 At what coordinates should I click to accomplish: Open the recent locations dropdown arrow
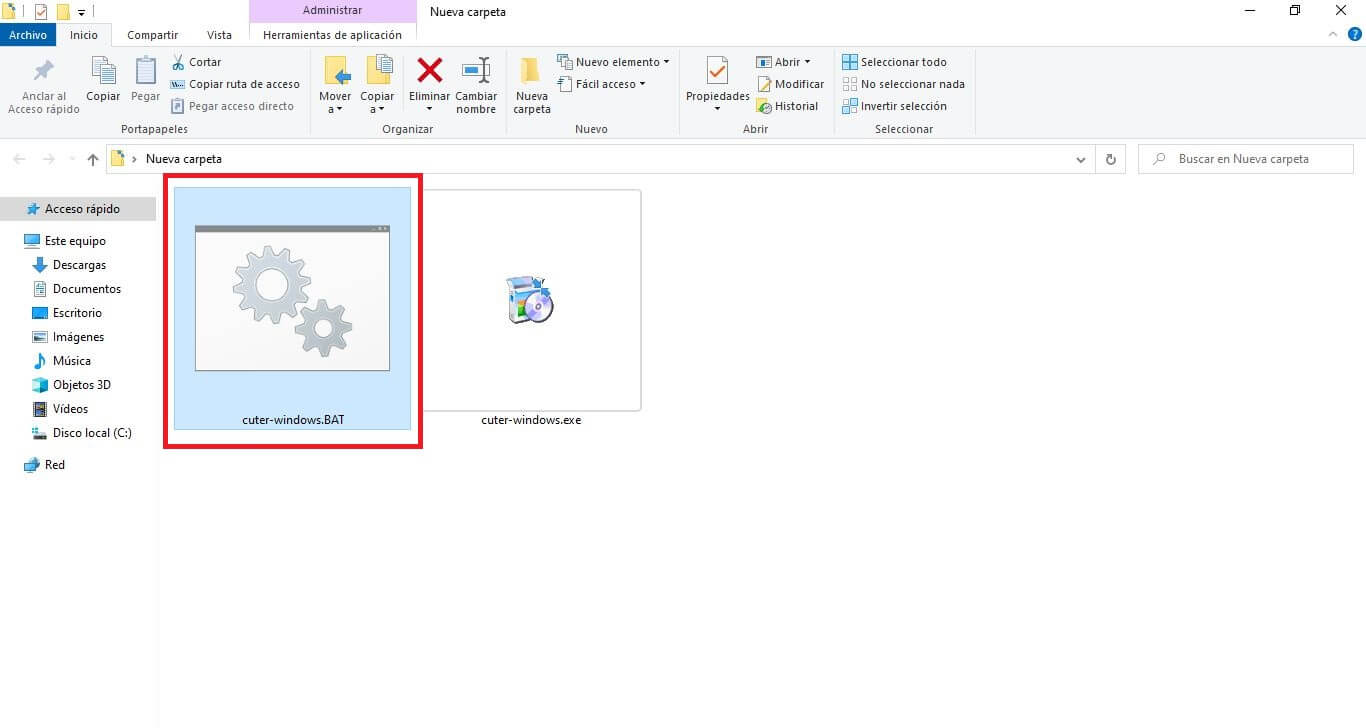(71, 159)
